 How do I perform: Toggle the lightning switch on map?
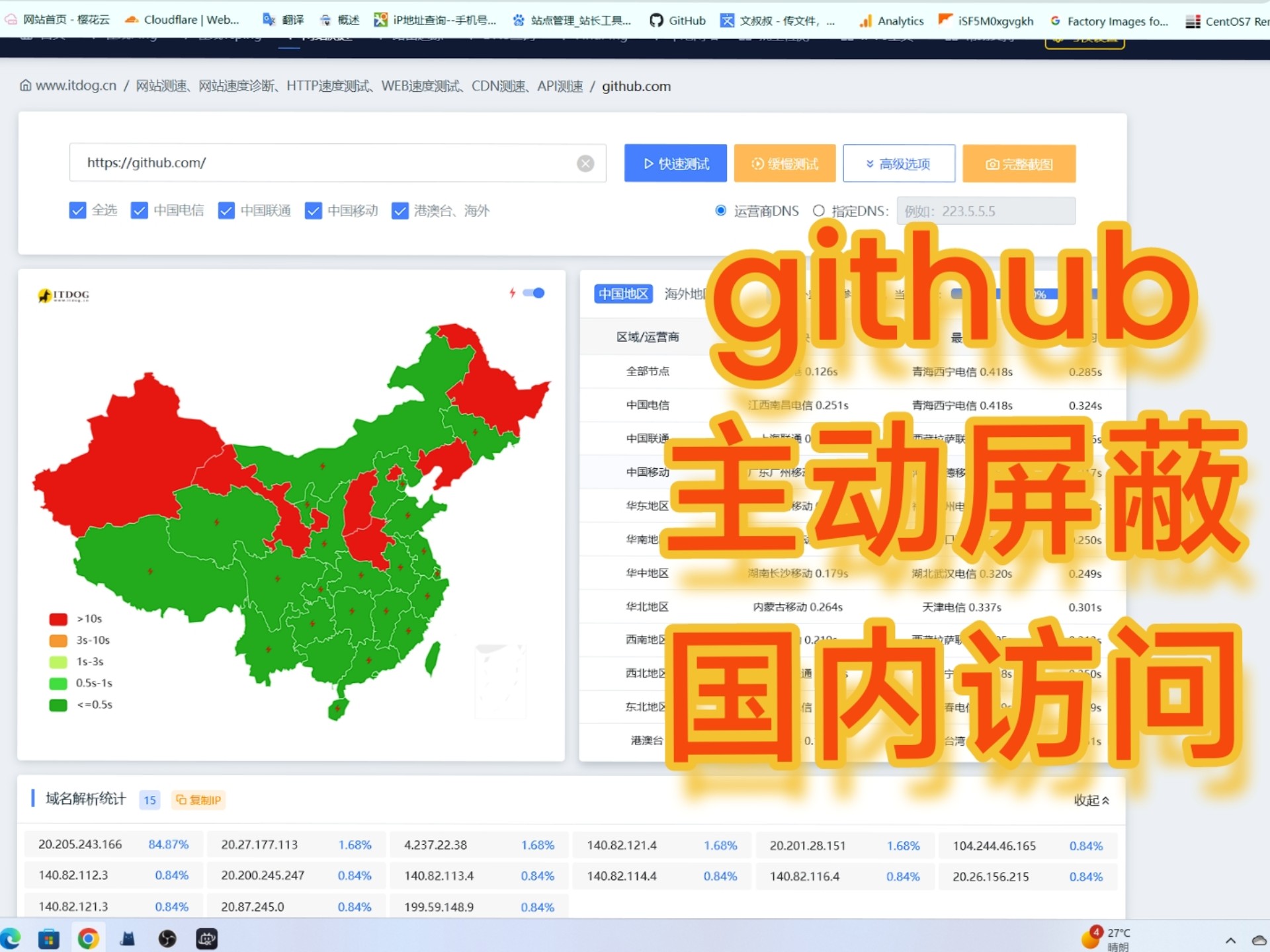[x=533, y=293]
